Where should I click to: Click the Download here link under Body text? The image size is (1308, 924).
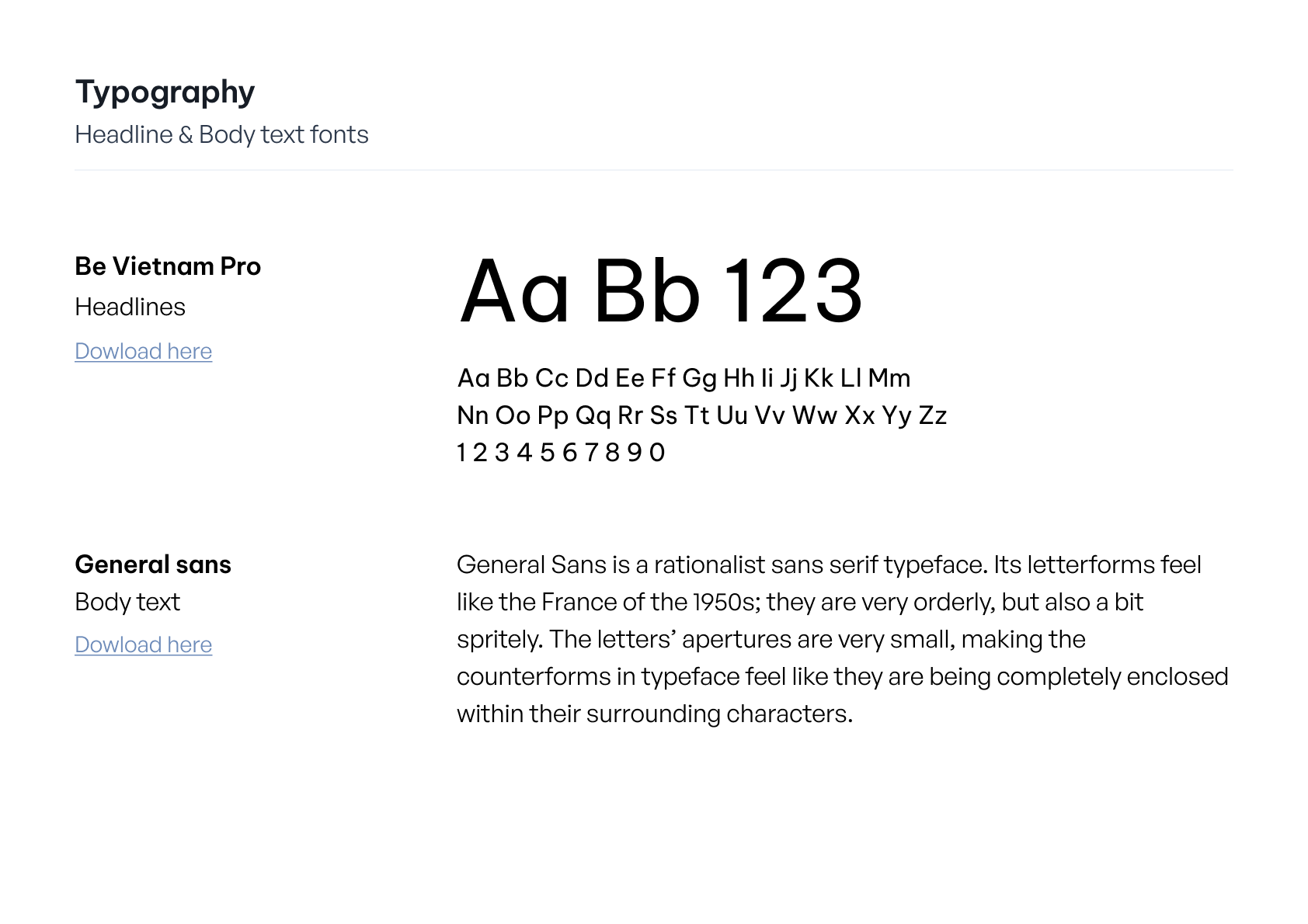tap(143, 644)
